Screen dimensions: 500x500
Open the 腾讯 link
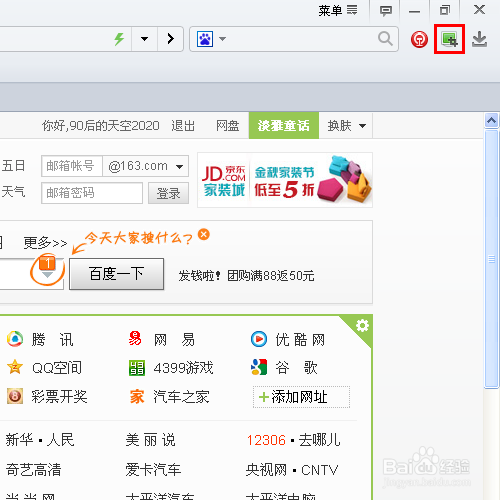tap(52, 340)
